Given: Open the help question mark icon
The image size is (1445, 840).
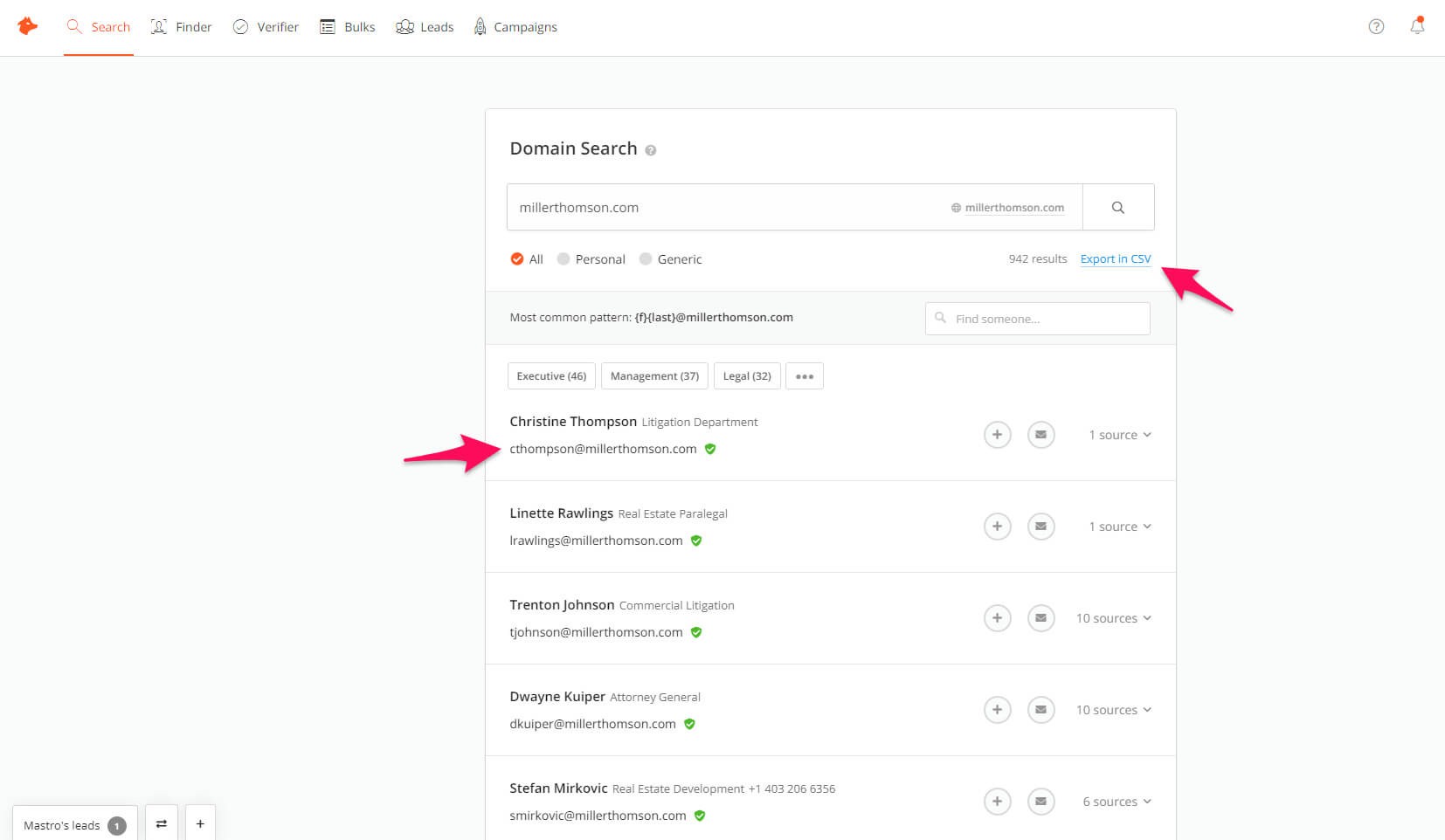Looking at the screenshot, I should point(1376,26).
